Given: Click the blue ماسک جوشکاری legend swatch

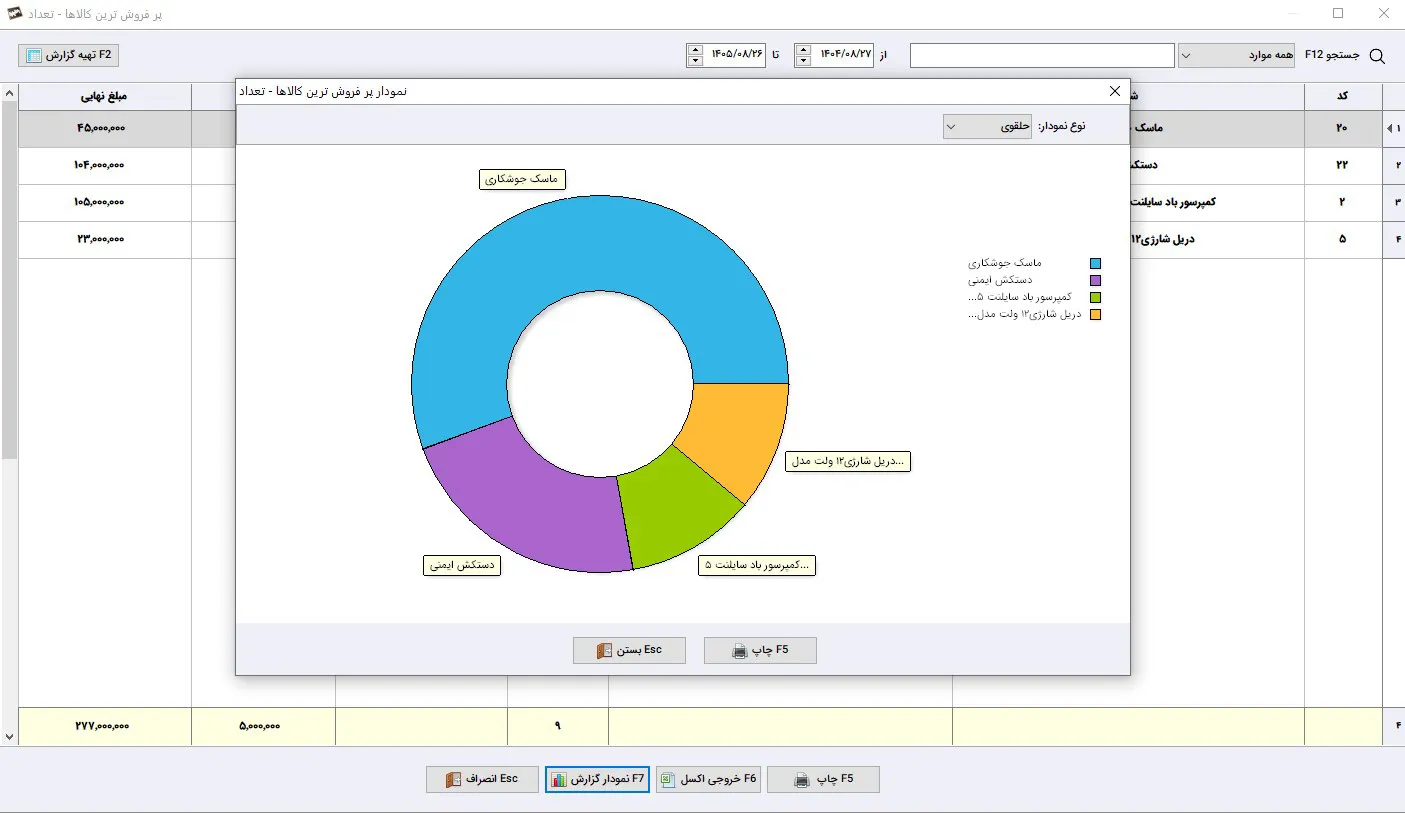Looking at the screenshot, I should (x=1095, y=264).
